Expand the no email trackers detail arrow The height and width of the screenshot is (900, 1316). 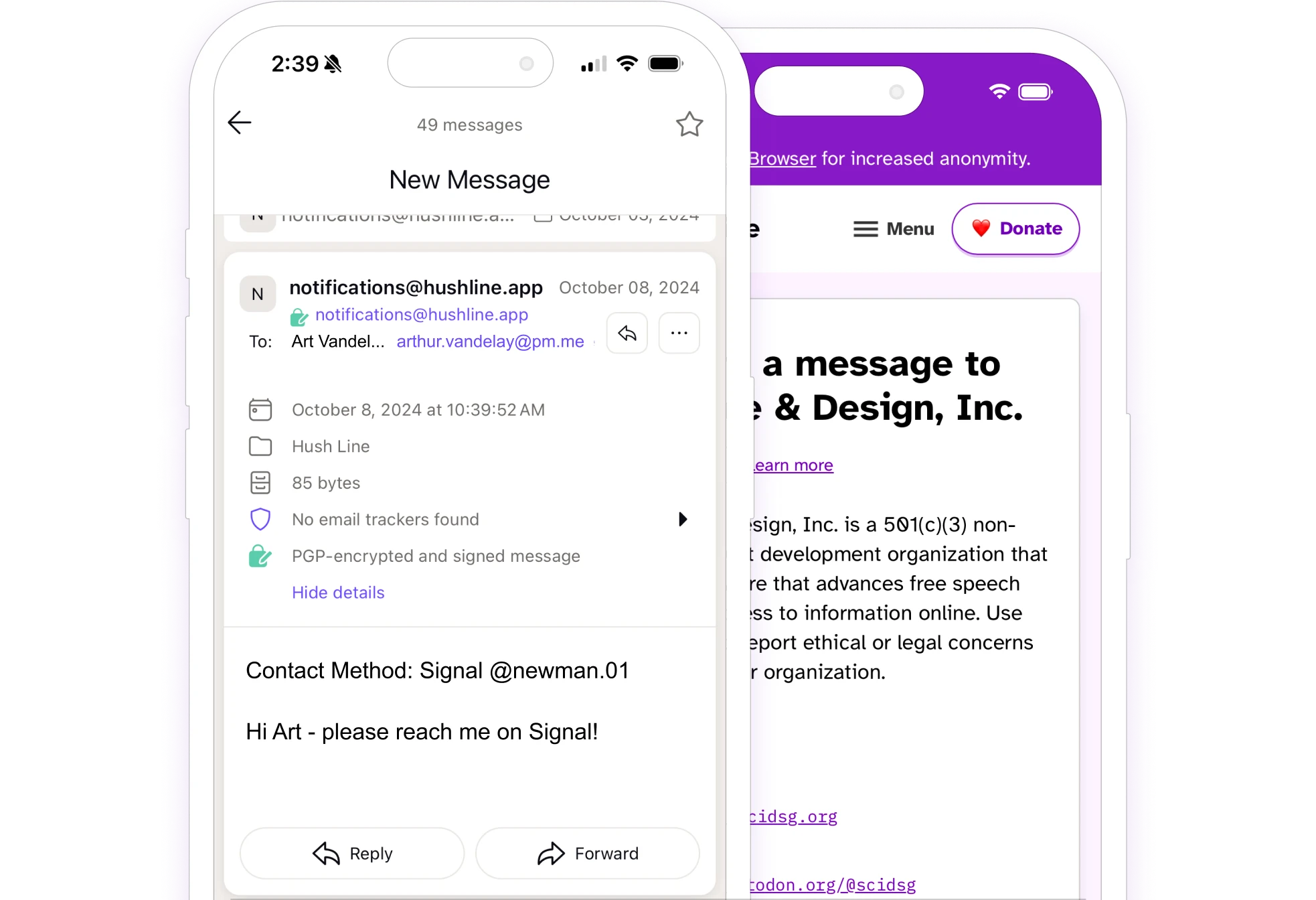[x=682, y=519]
